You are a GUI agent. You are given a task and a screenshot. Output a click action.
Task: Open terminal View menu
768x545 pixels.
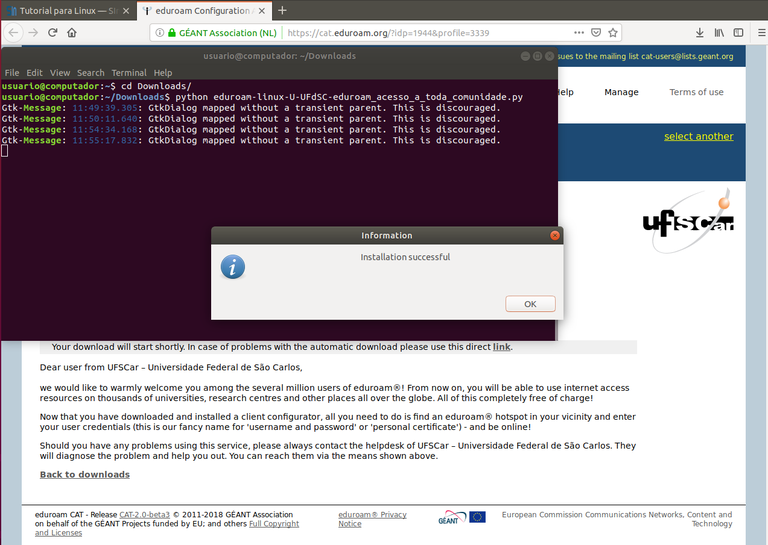click(60, 73)
